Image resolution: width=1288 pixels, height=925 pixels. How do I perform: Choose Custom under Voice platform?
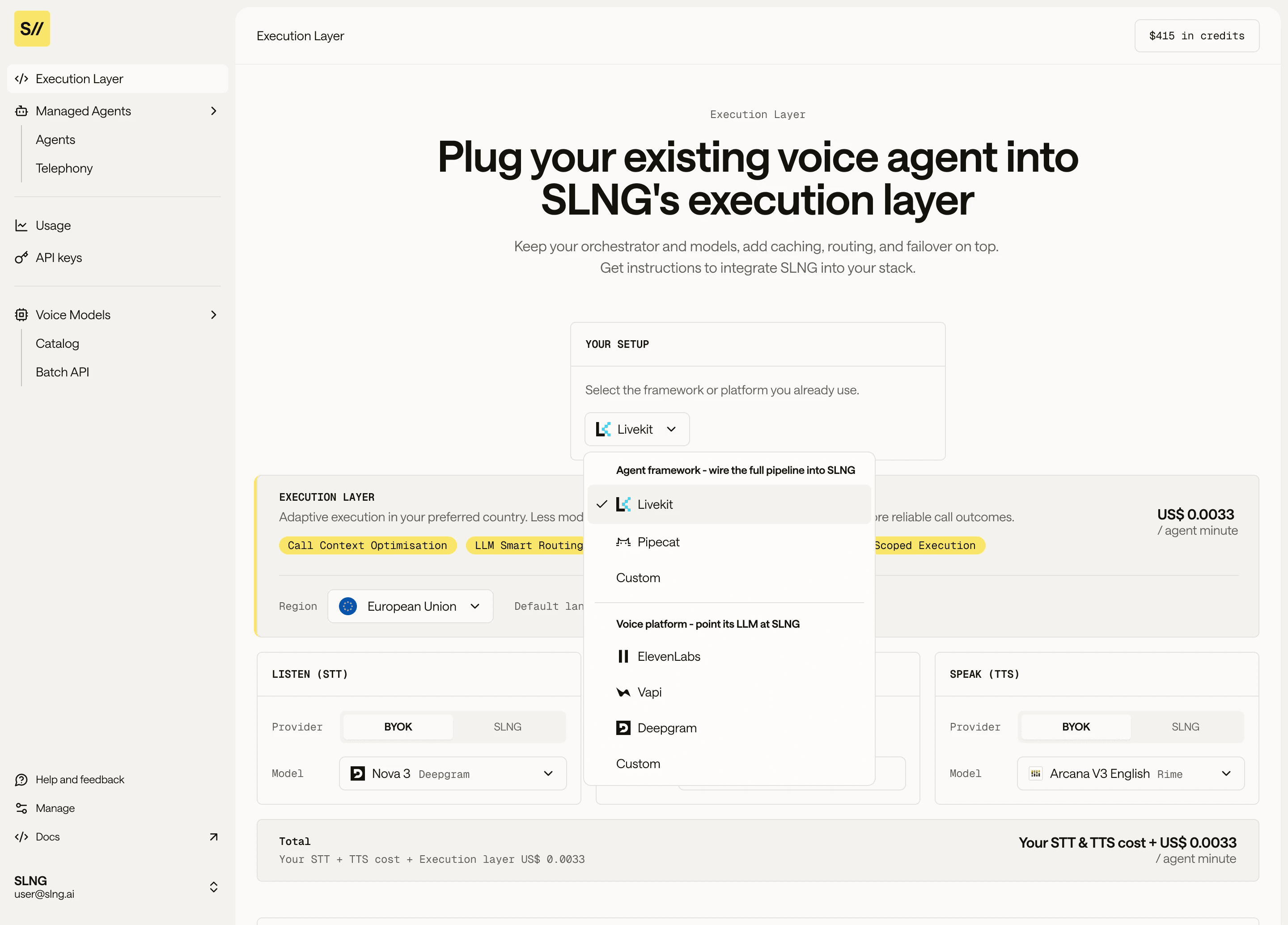pyautogui.click(x=729, y=764)
